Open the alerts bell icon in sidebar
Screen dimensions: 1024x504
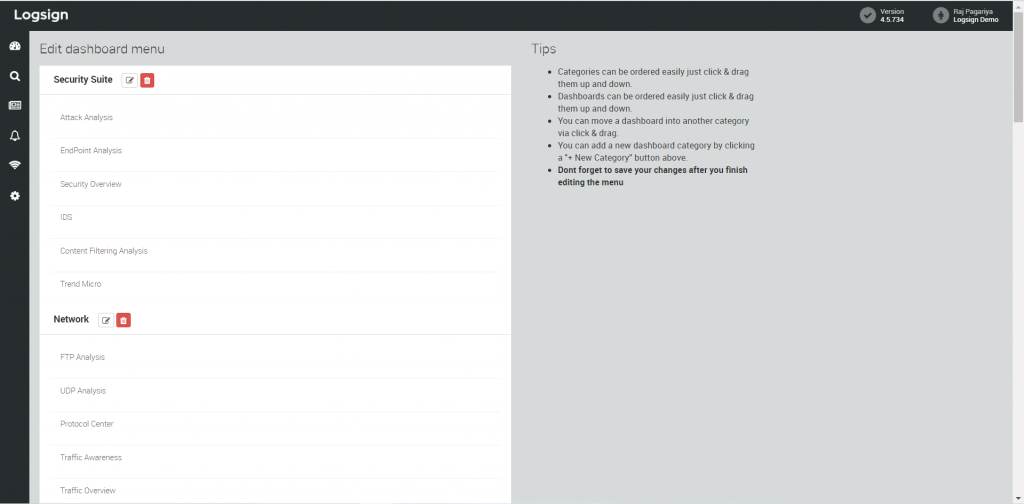14,135
